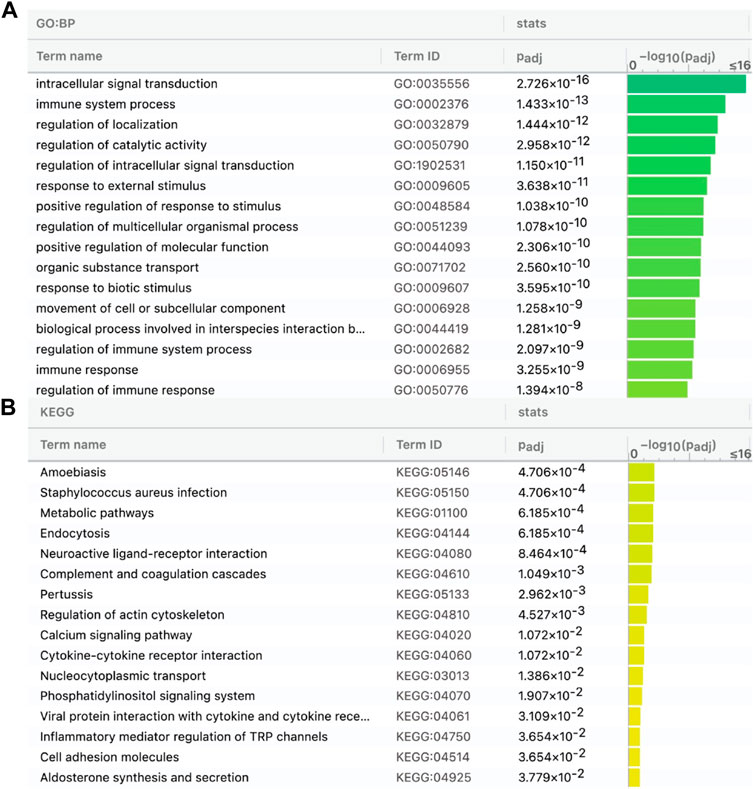This screenshot has height=789, width=754.
Task: Click 'Complement and coagulation cascades' term
Action: [153, 574]
